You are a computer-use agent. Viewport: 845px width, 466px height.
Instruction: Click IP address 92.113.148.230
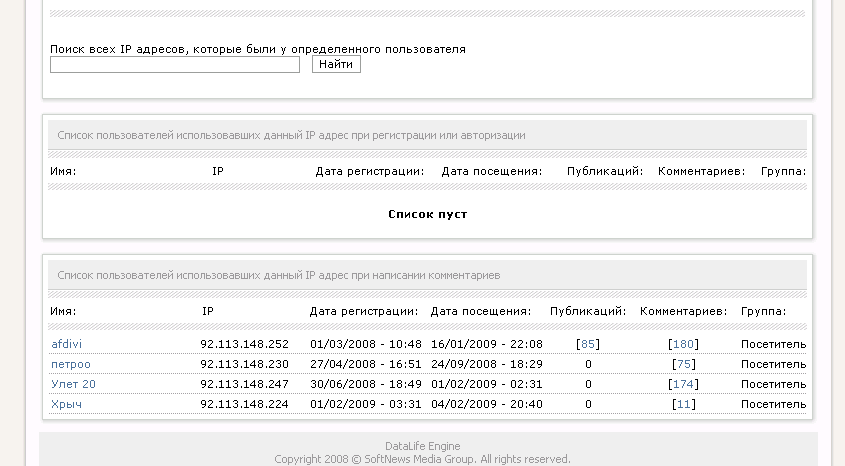tap(244, 364)
